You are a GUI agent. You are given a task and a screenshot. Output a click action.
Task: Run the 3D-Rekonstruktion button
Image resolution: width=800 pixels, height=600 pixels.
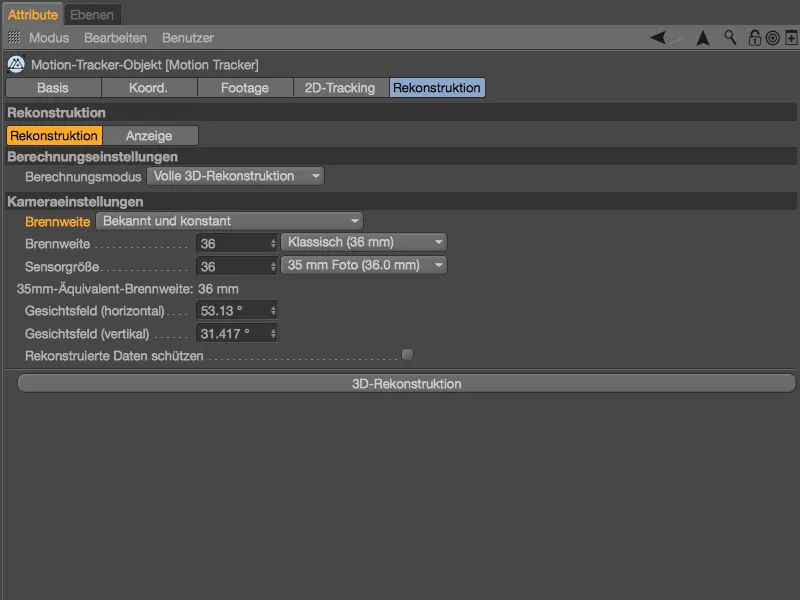[x=407, y=384]
